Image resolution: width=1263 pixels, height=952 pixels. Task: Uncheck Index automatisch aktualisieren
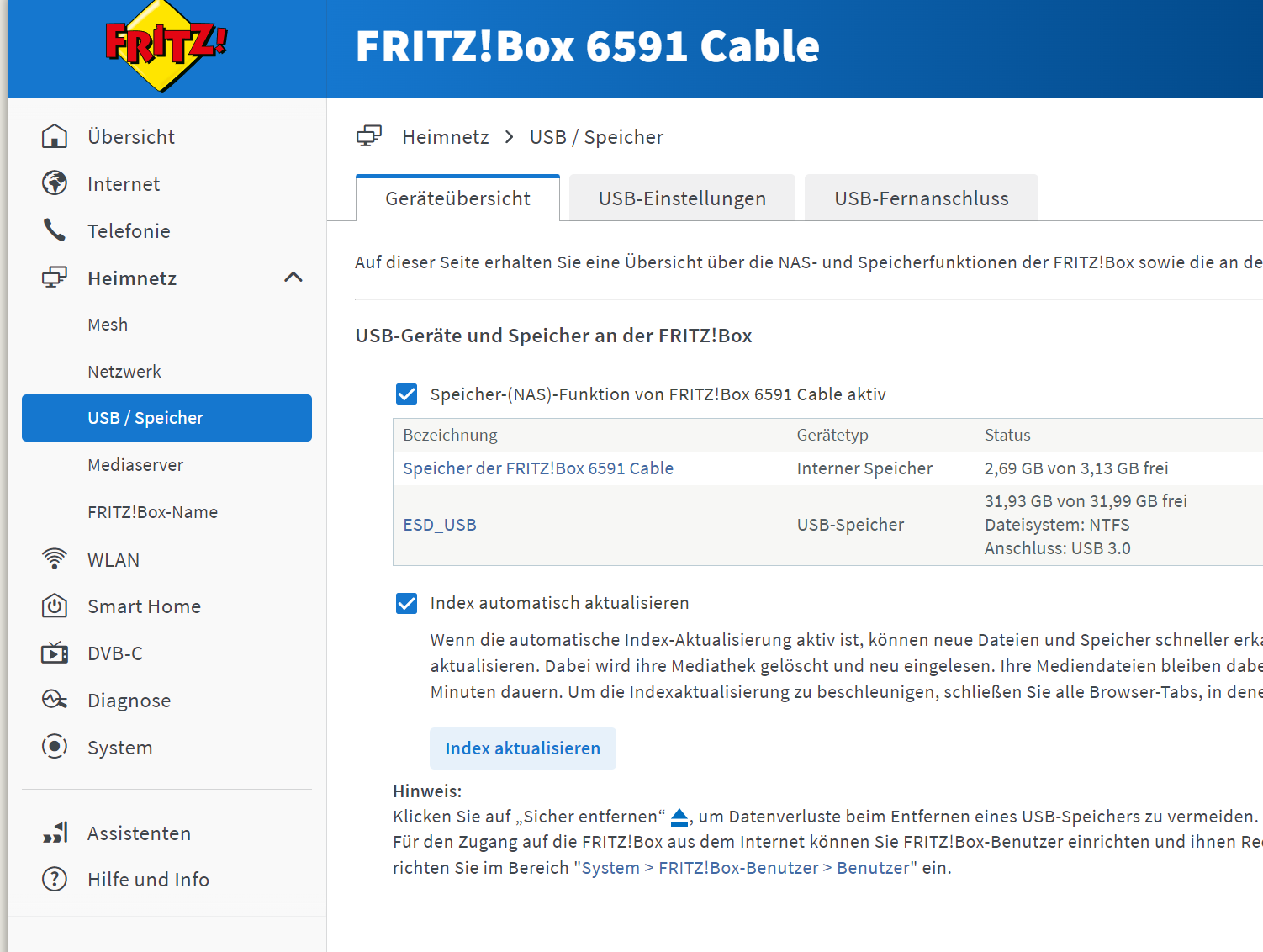pyautogui.click(x=407, y=603)
